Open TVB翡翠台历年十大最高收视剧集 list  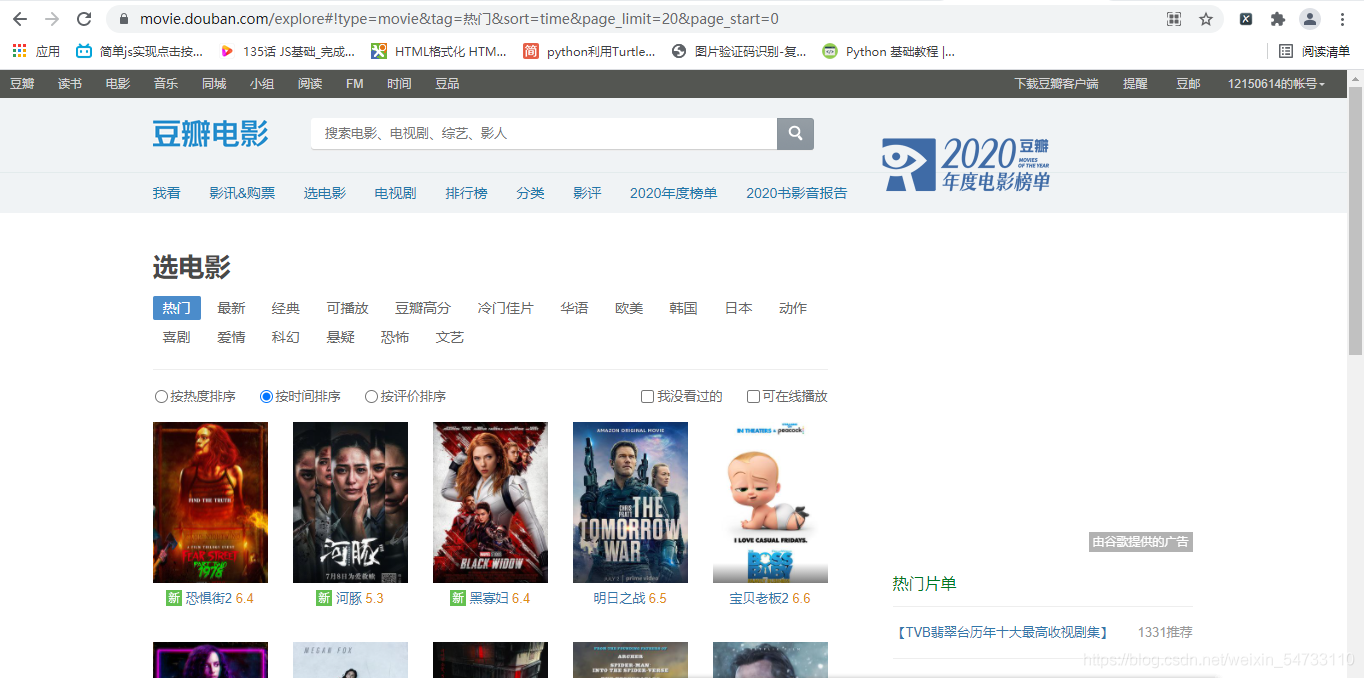coord(1001,632)
